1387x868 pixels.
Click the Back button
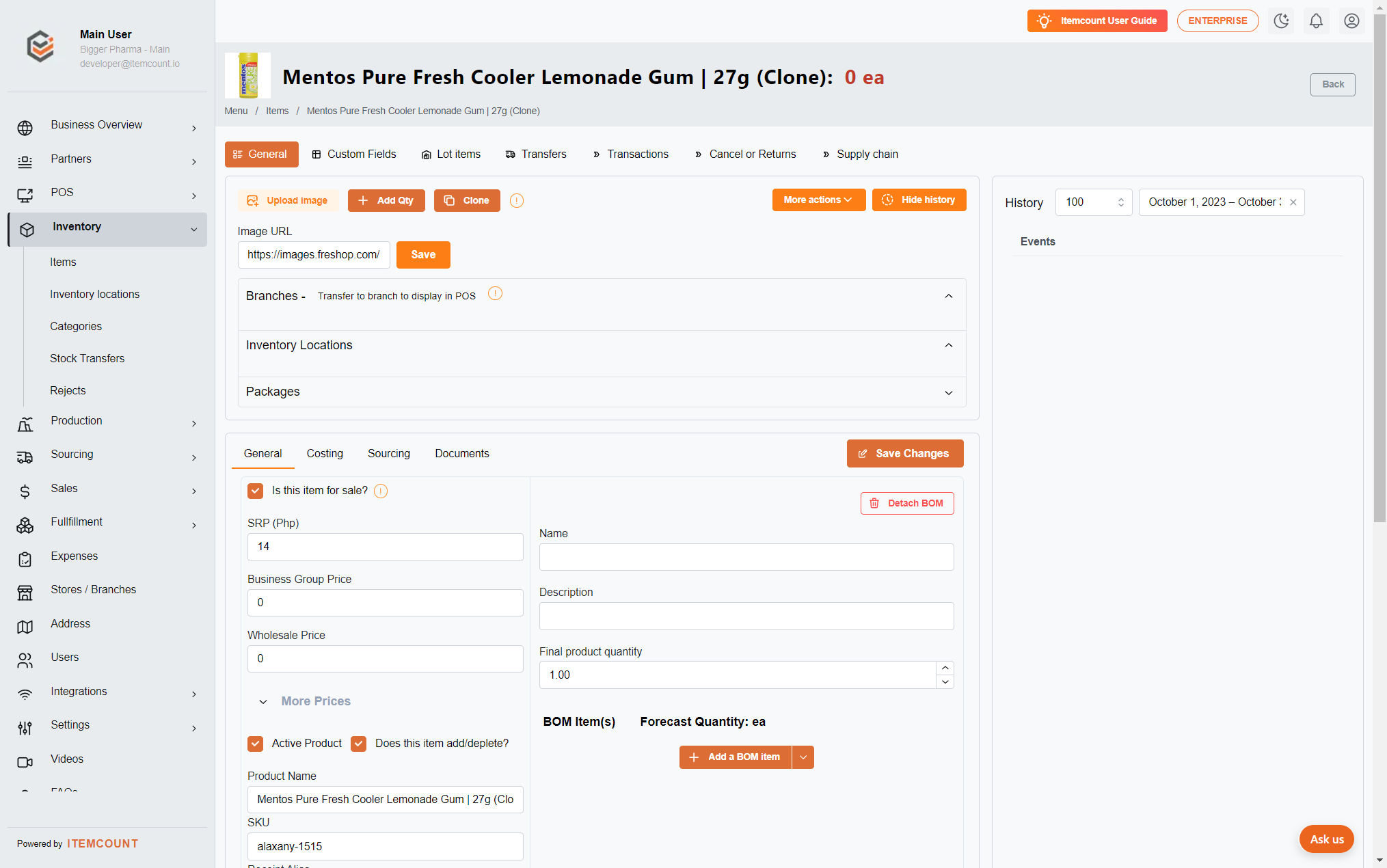[x=1332, y=85]
